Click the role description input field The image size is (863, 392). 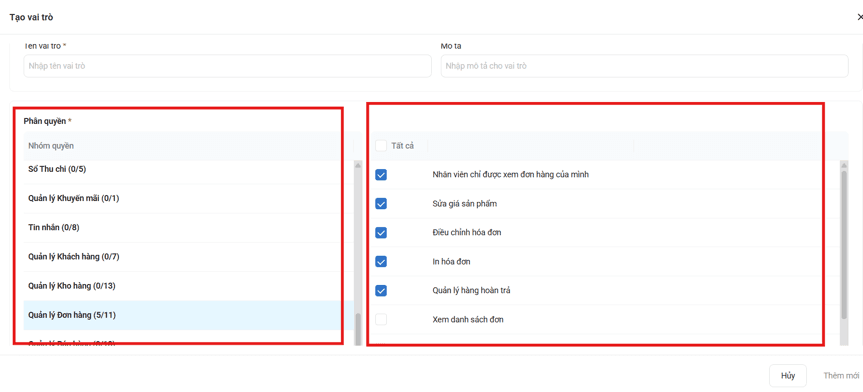644,66
